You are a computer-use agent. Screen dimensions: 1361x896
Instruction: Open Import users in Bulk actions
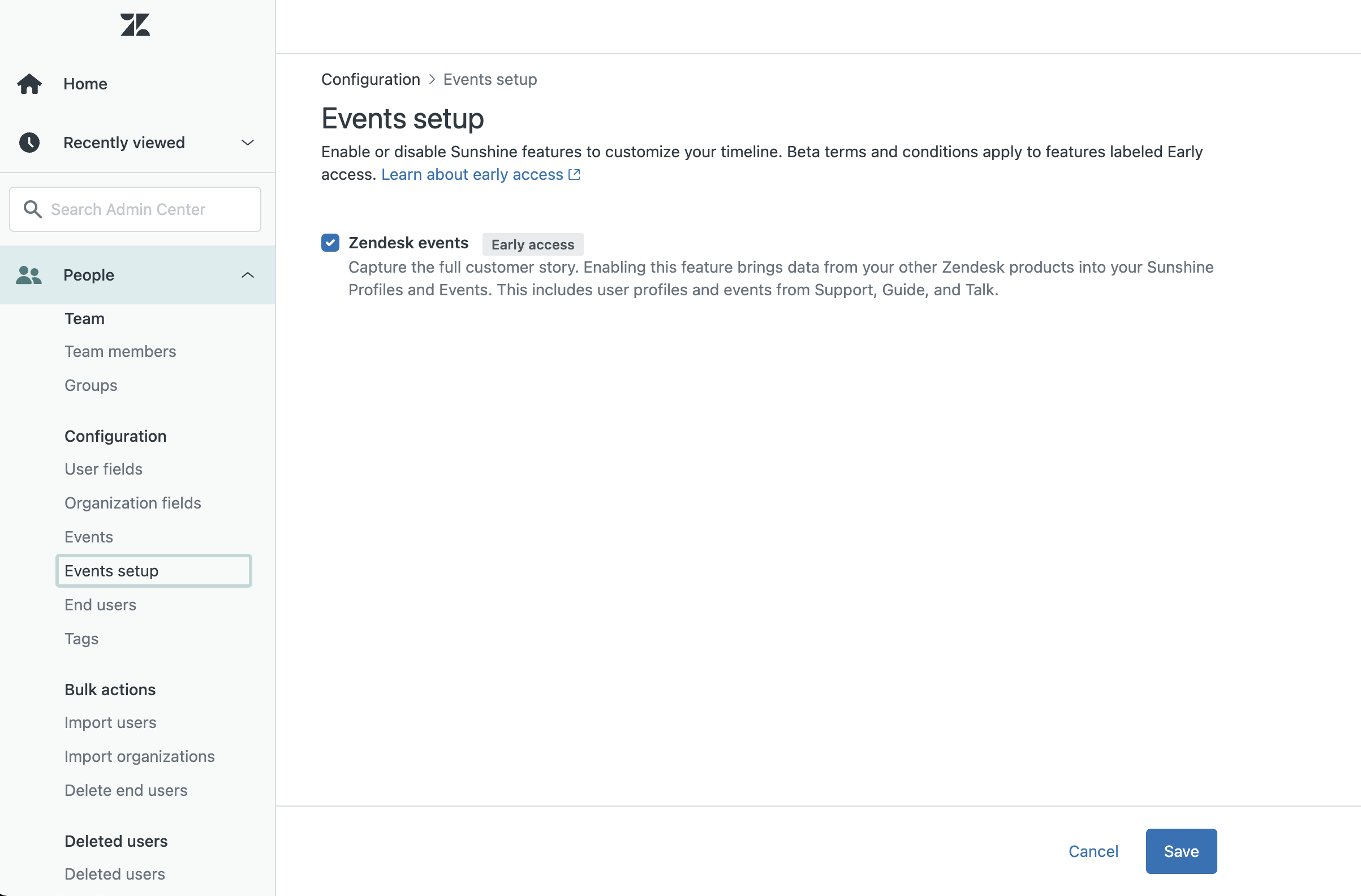tap(110, 722)
